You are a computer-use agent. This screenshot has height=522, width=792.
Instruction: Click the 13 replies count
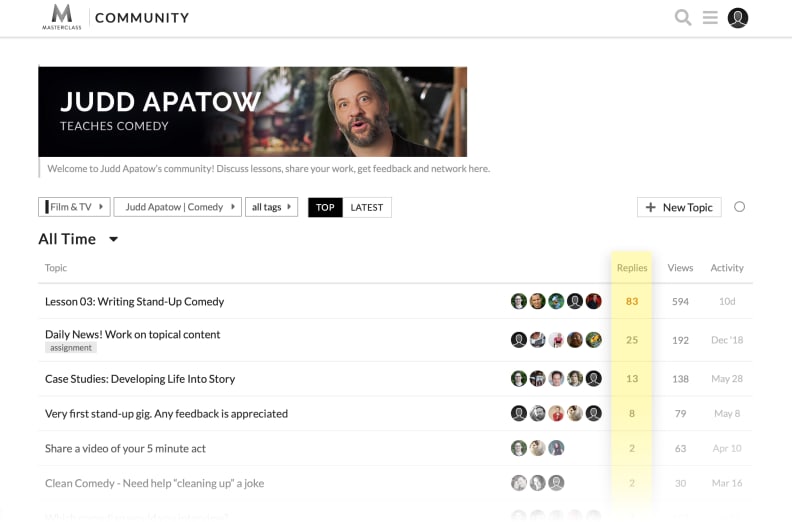[632, 379]
